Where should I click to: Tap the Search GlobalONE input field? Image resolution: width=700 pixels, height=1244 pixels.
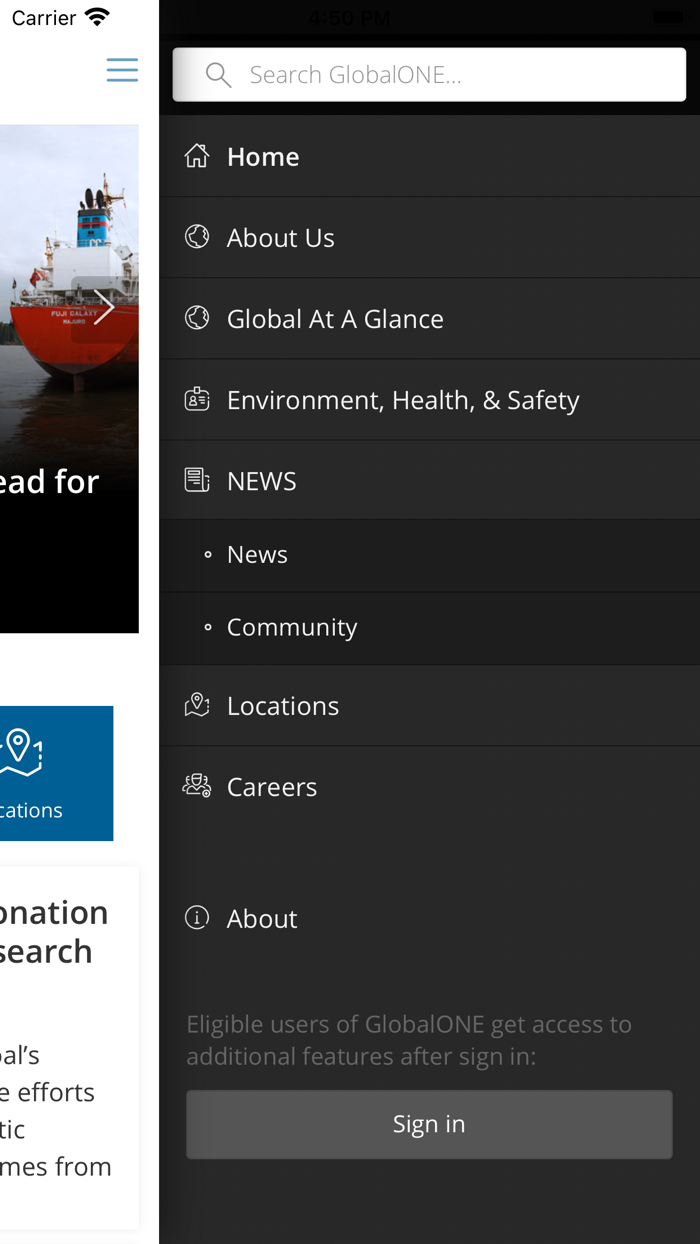click(x=430, y=73)
